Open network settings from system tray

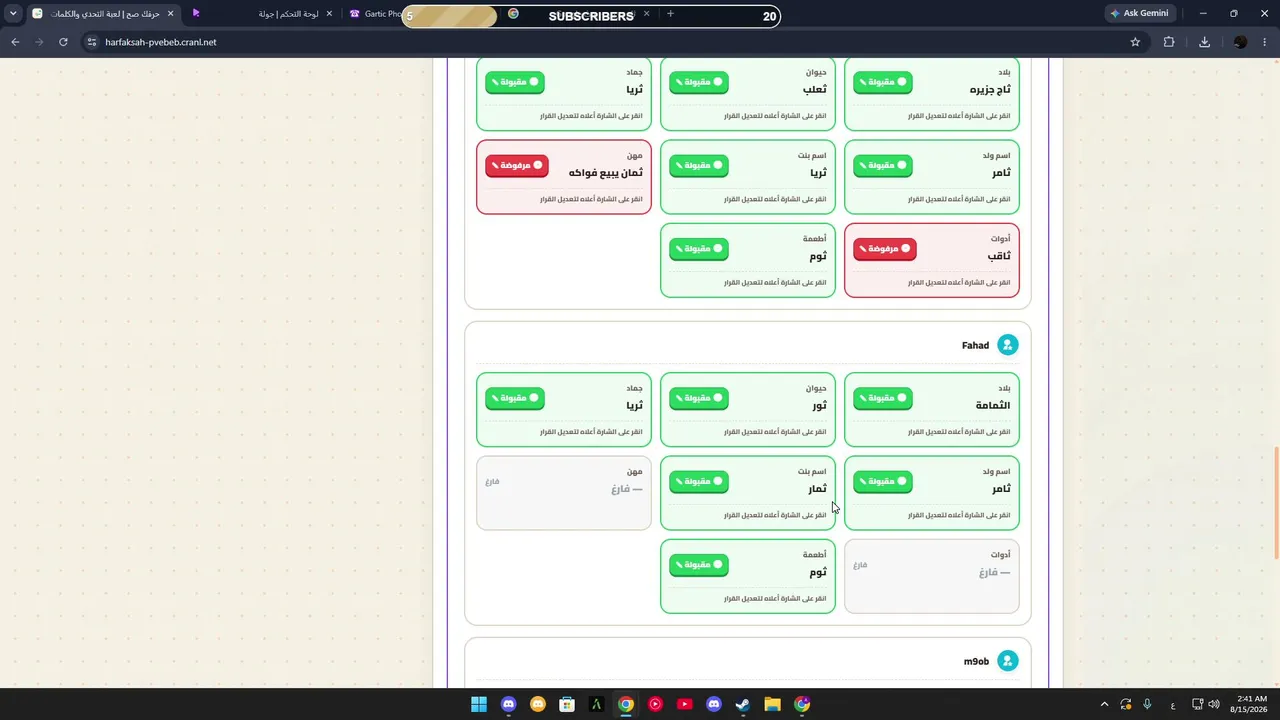click(1197, 704)
